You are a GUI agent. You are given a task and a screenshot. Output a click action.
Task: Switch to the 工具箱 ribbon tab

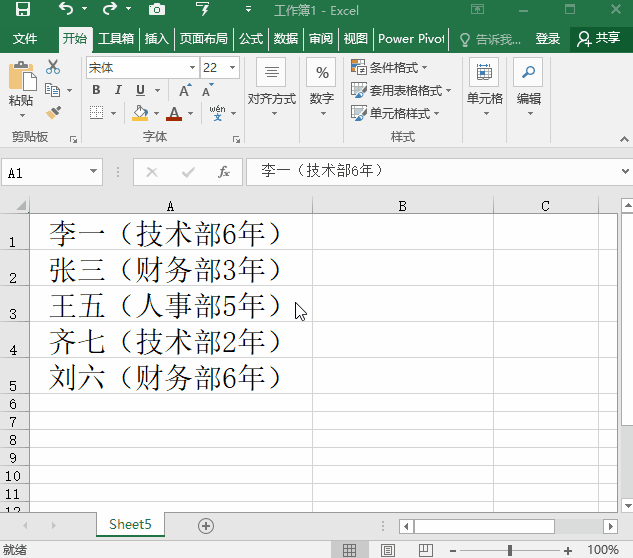116,39
